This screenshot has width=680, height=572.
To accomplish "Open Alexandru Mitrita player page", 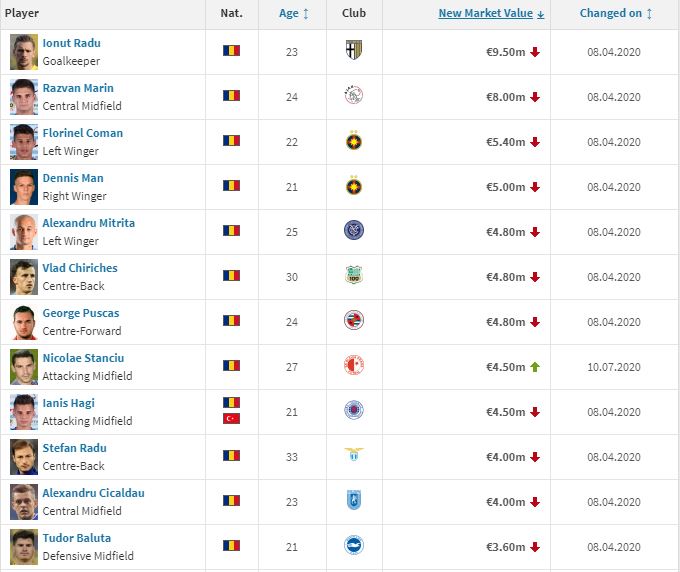I will coord(88,223).
